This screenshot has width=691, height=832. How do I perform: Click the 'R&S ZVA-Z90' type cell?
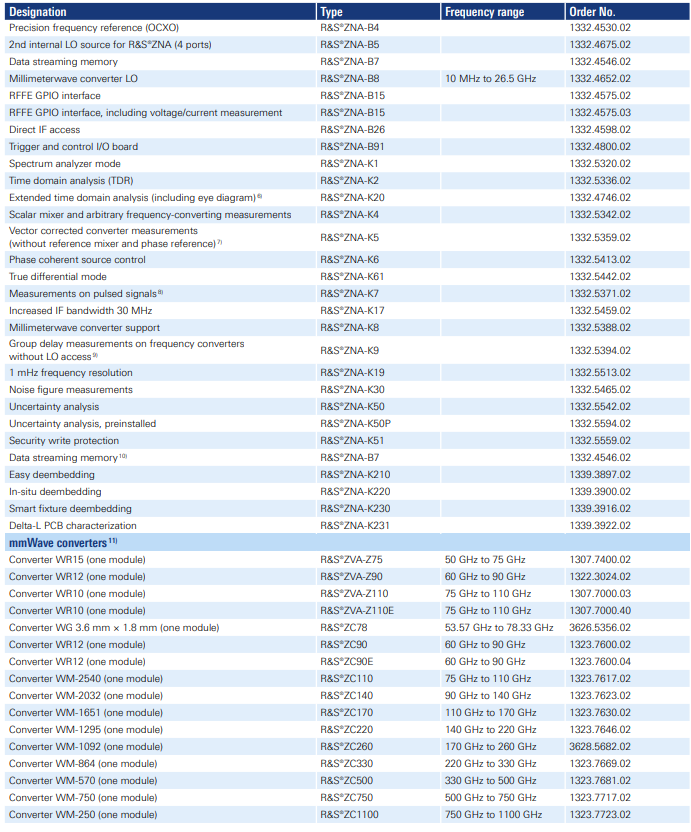351,576
